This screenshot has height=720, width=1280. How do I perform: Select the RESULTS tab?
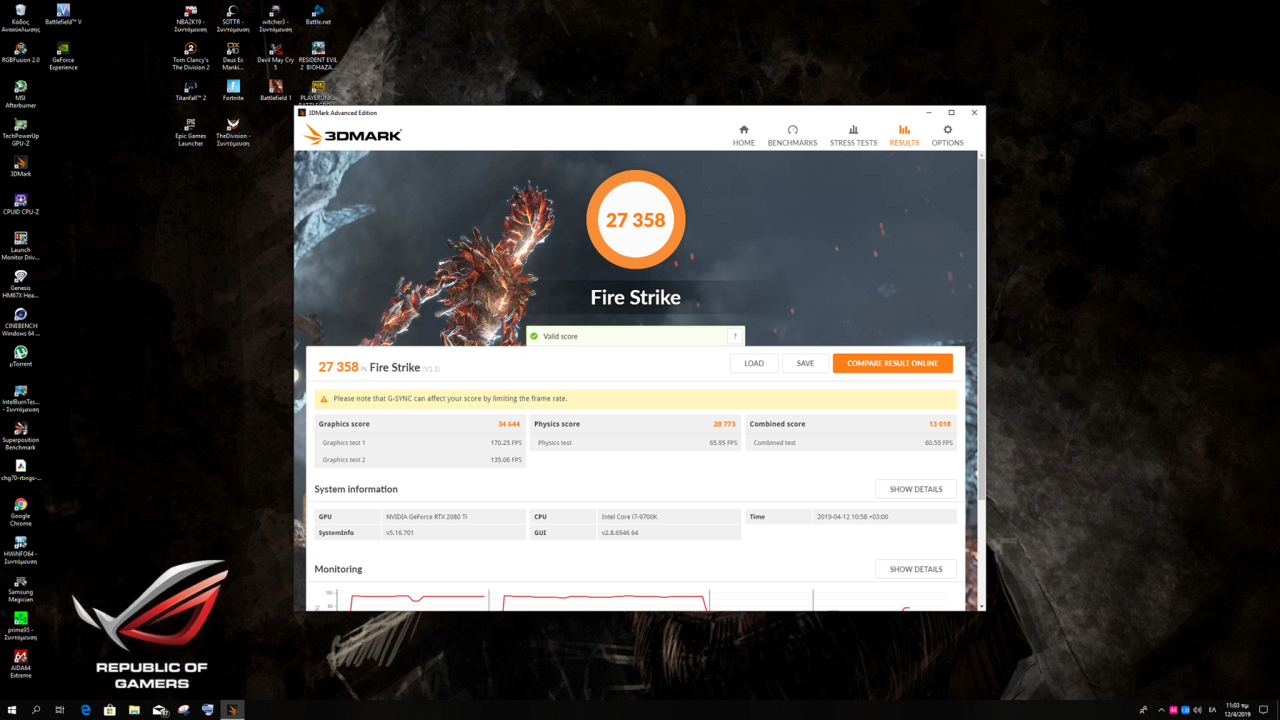point(904,136)
